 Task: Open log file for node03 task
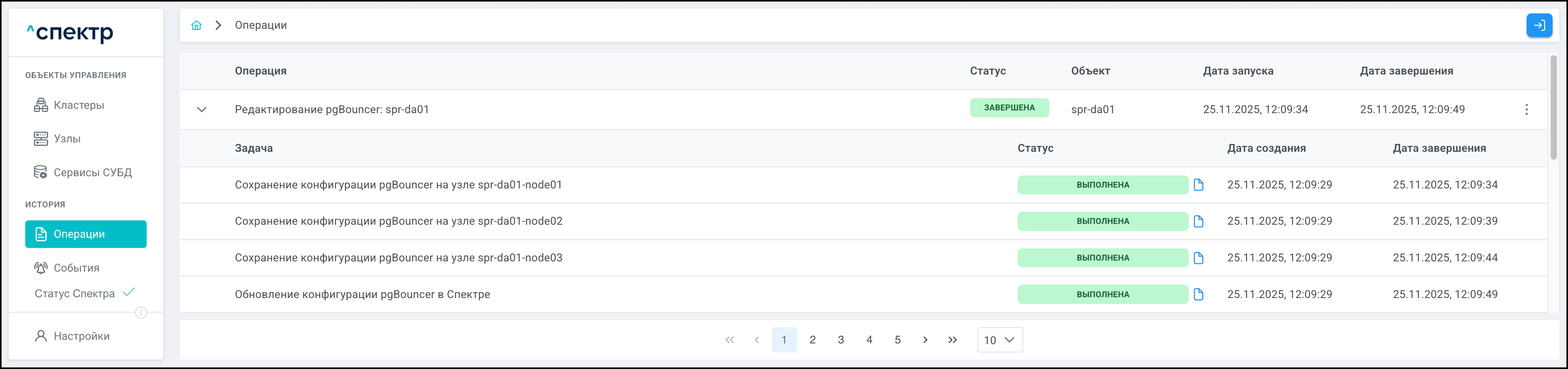click(1199, 258)
